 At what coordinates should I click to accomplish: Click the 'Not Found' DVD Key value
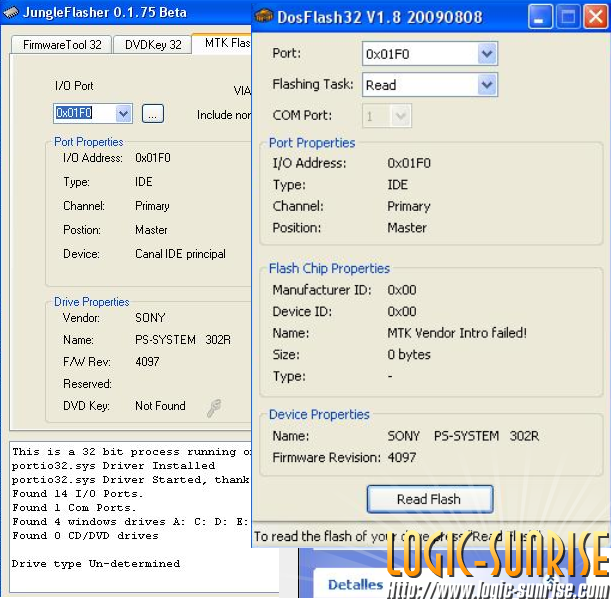pos(160,406)
